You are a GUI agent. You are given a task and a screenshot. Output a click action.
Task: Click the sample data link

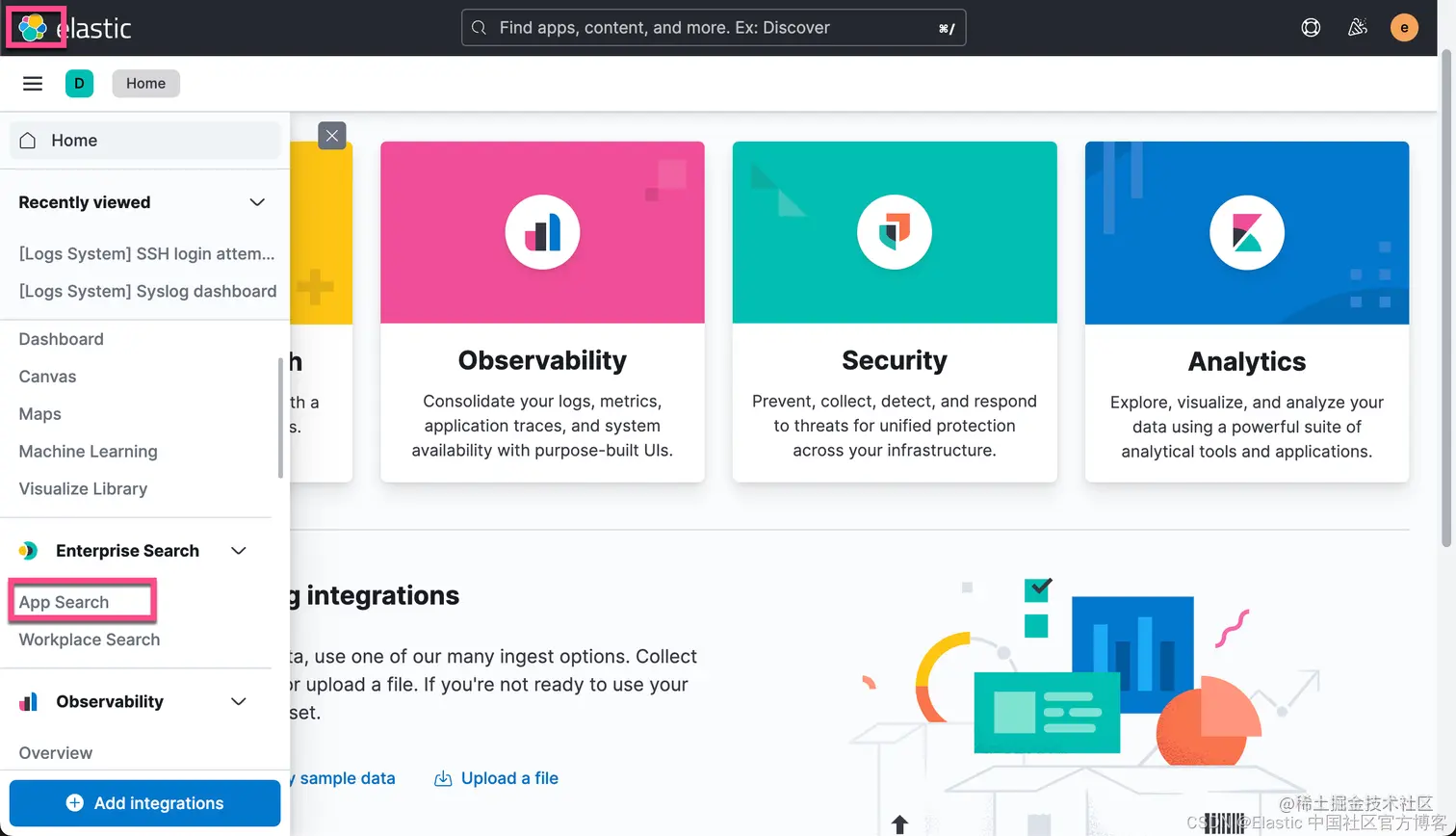pos(342,778)
